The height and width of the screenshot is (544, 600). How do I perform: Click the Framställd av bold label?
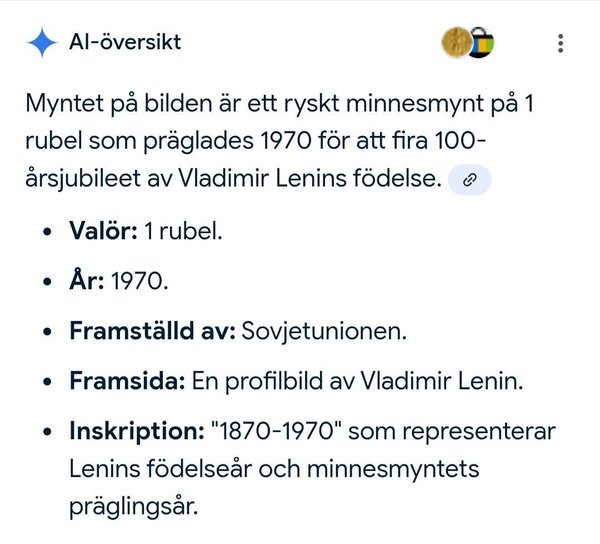pos(151,331)
